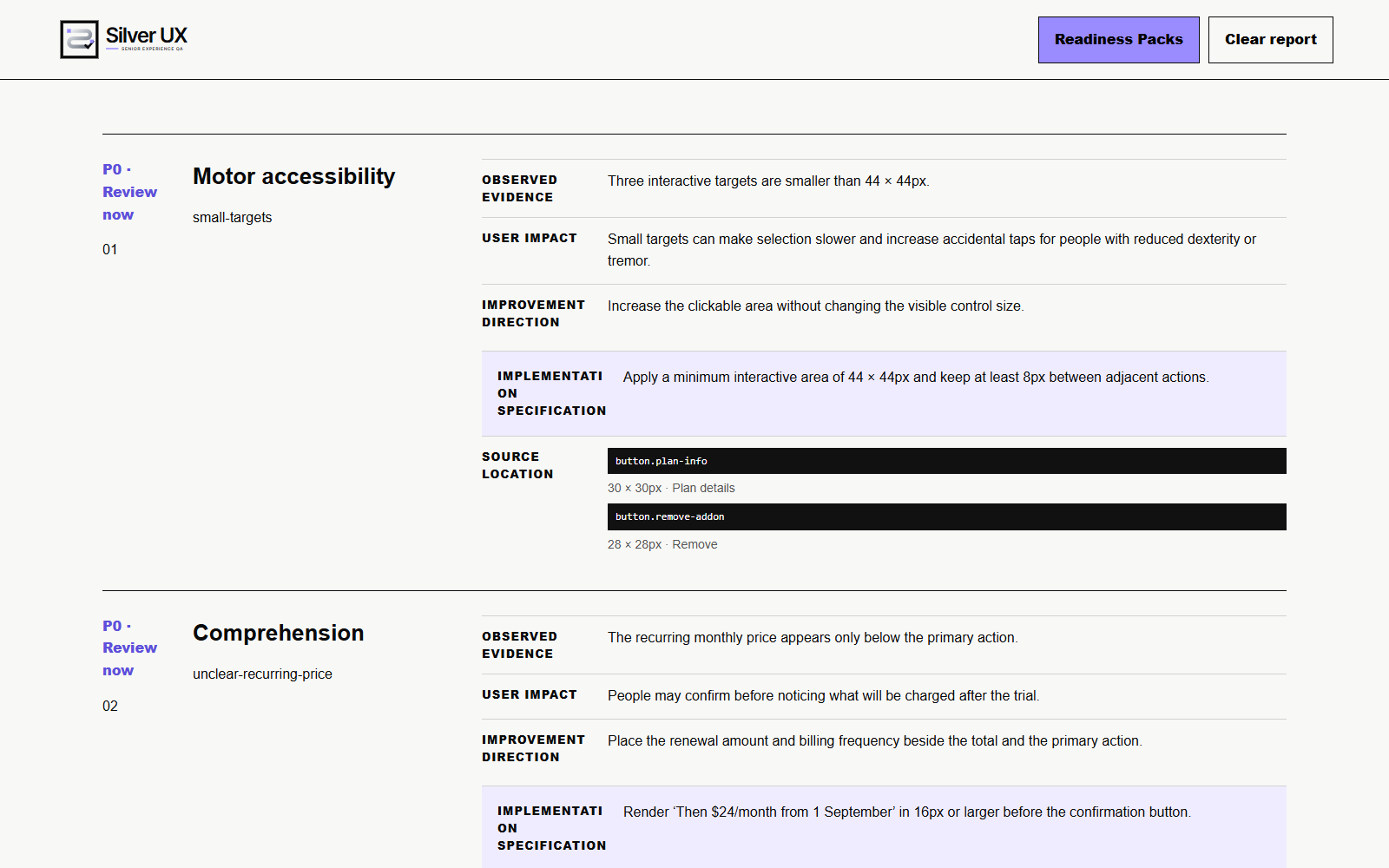This screenshot has height=868, width=1389.
Task: Click the P0 Review now label for item 01
Action: coord(129,192)
